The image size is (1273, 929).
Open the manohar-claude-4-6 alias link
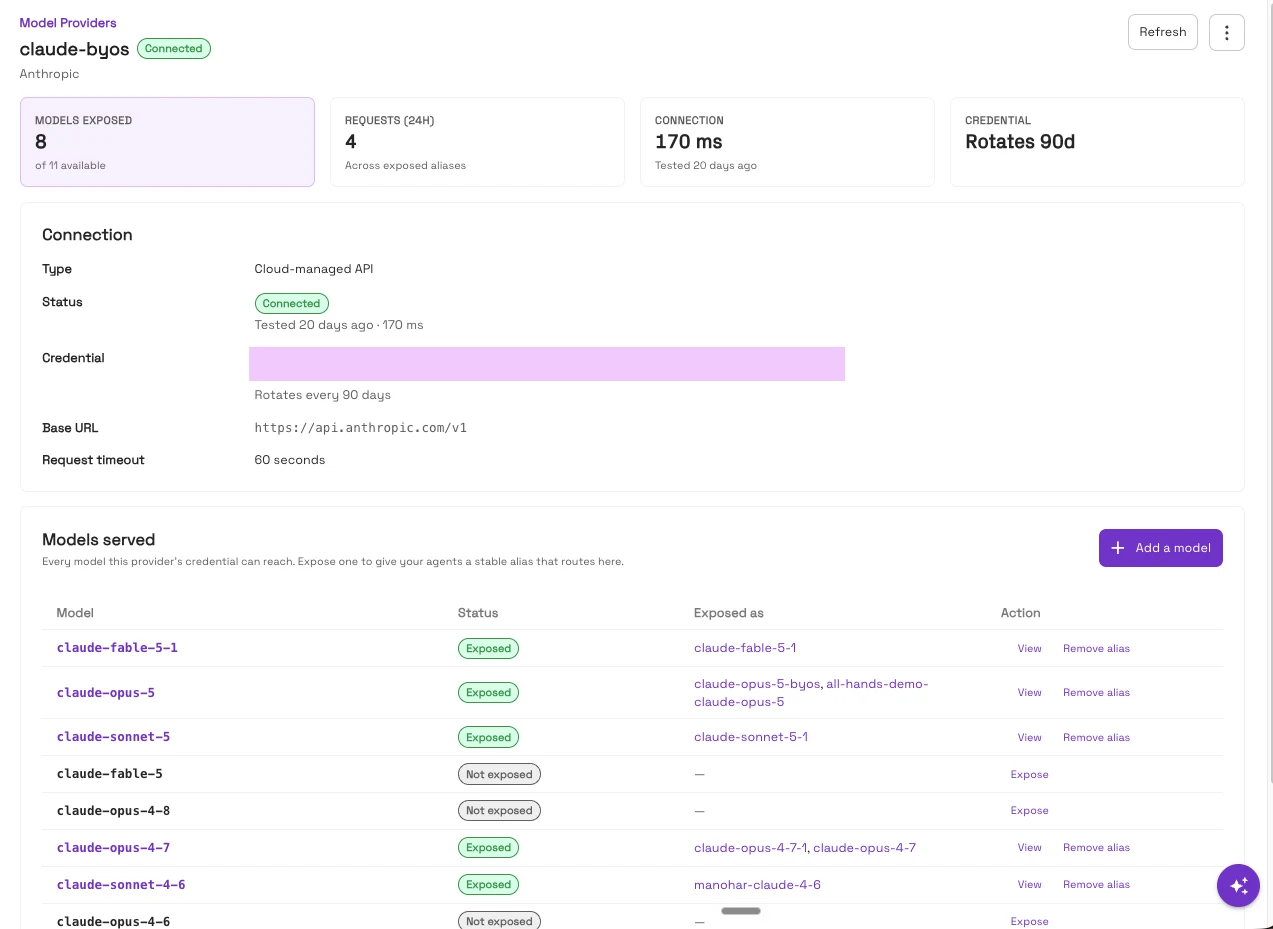(x=757, y=885)
